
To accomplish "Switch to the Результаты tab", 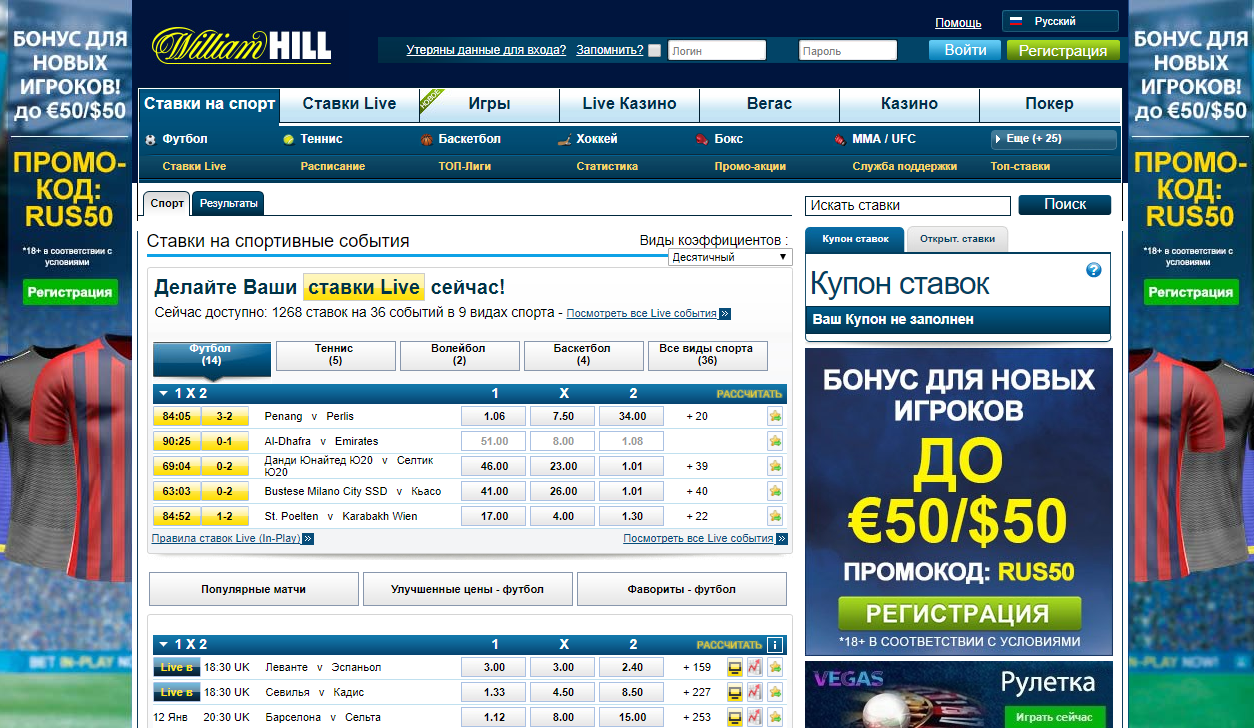I will (x=228, y=203).
